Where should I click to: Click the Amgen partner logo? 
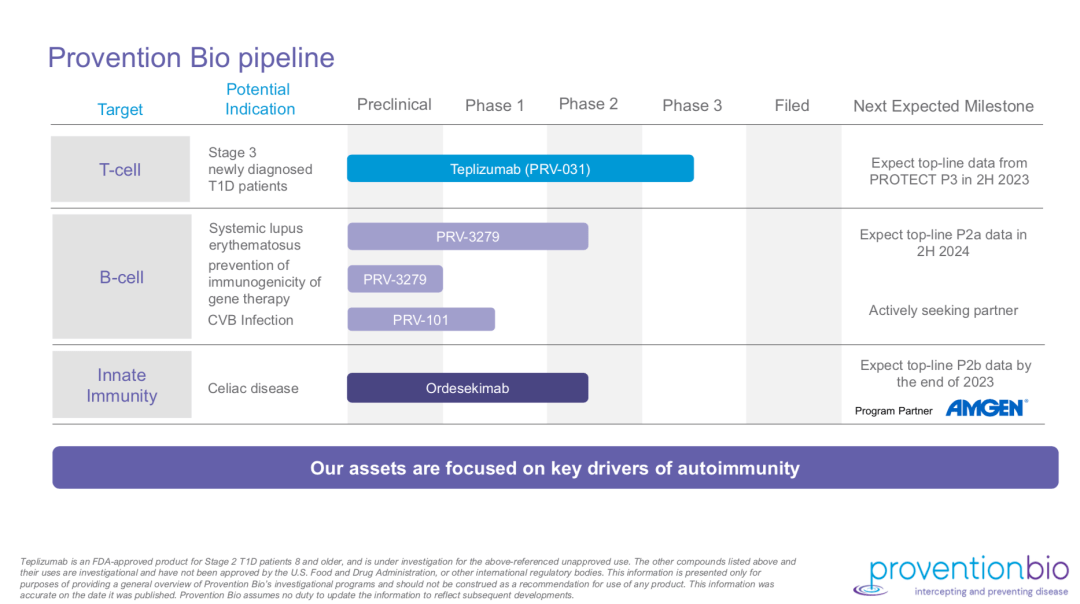(986, 408)
